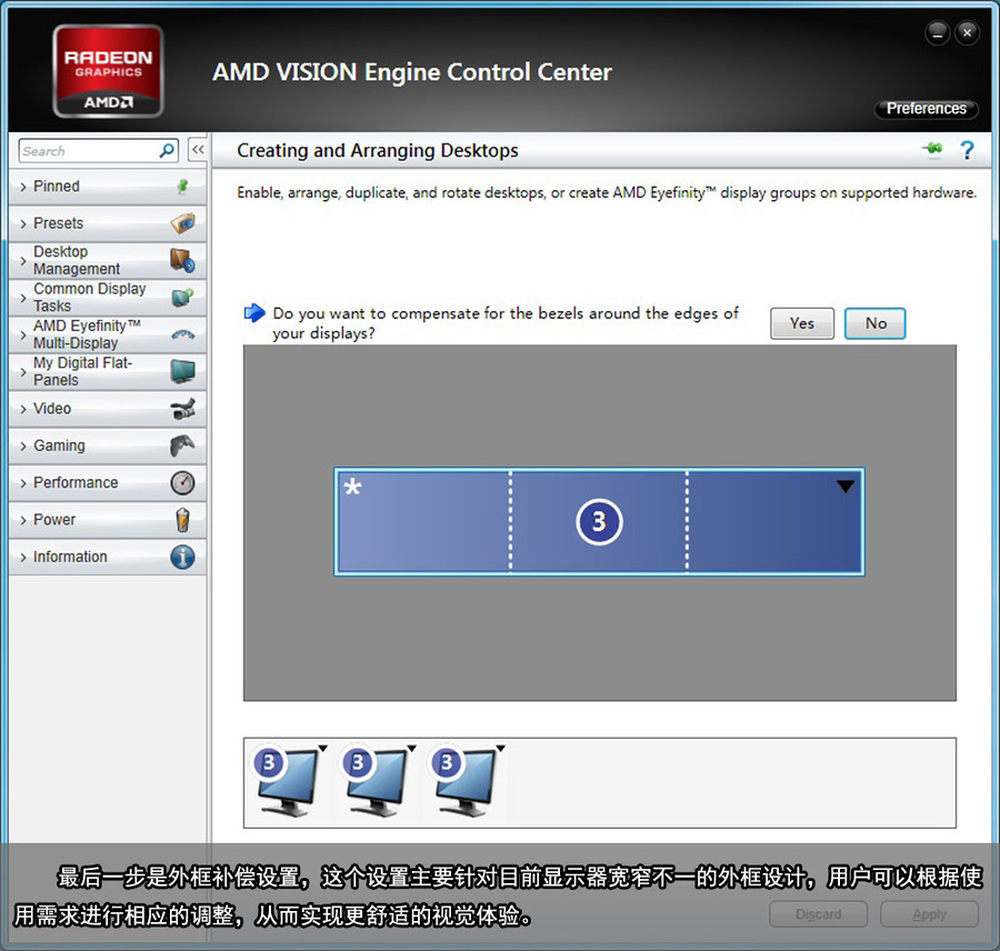Open the second monitor's dropdown arrow
Viewport: 1000px width, 951px height.
(411, 749)
